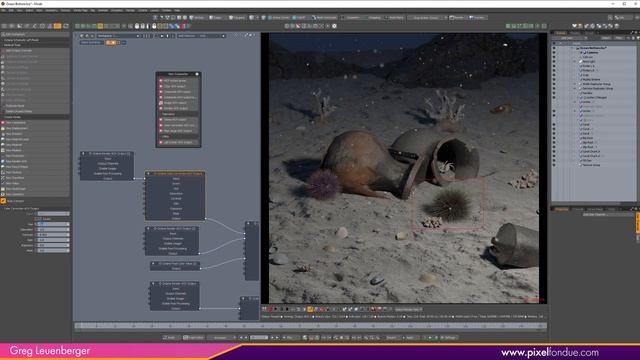Screen dimensions: 640x360
Task: Click the Audio button in the bottom bar
Action: coord(171,338)
